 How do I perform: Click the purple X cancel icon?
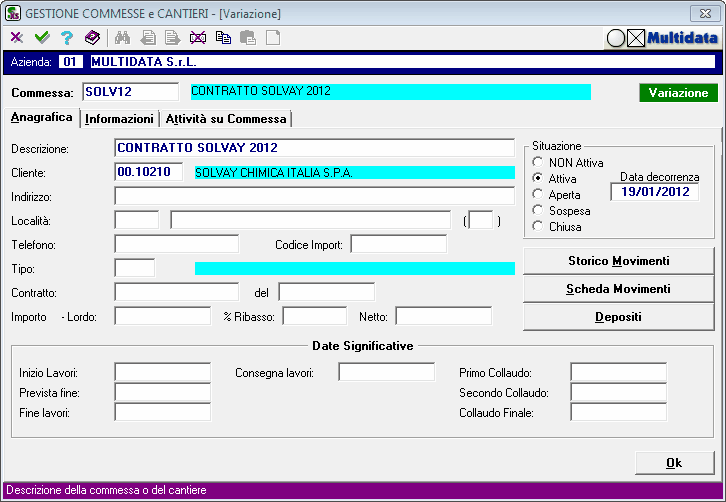point(17,38)
